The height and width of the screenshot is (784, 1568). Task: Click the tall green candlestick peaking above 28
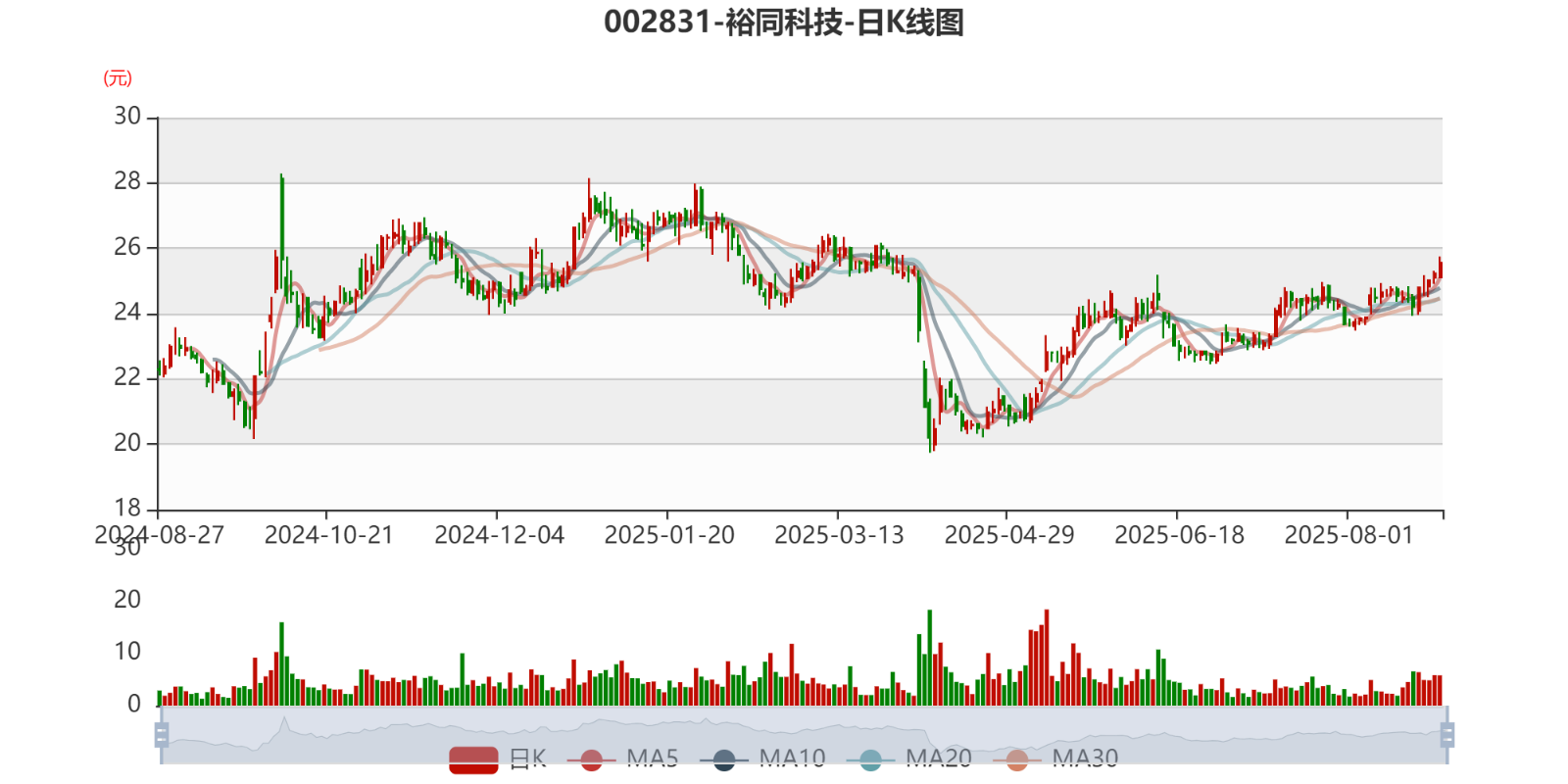[x=282, y=230]
